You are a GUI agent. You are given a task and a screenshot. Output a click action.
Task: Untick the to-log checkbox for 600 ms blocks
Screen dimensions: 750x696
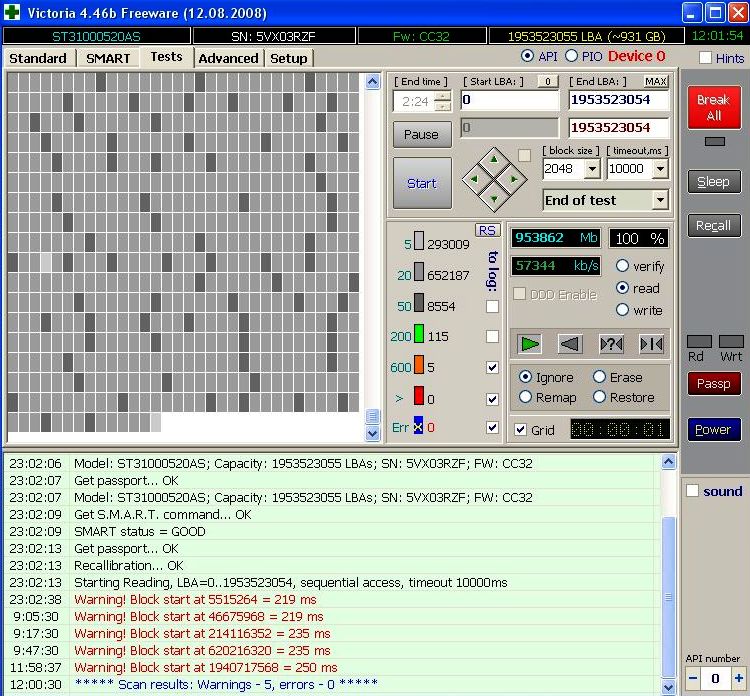(492, 367)
